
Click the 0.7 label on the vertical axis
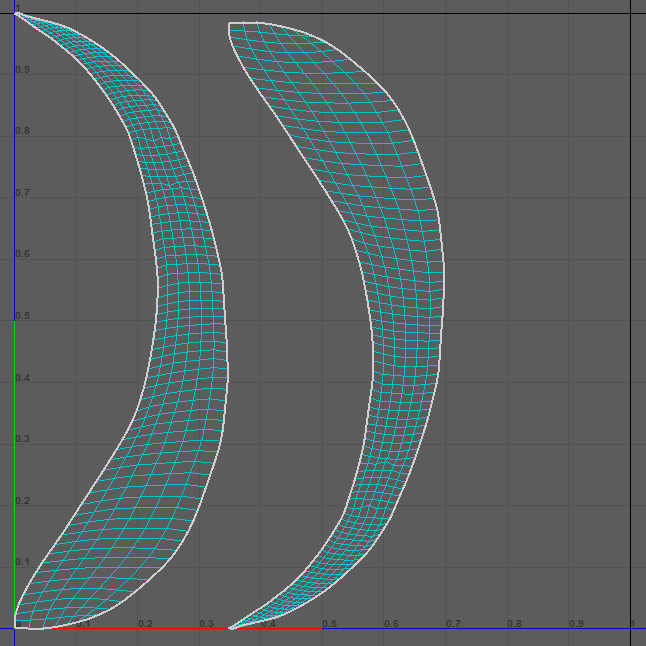[x=22, y=193]
